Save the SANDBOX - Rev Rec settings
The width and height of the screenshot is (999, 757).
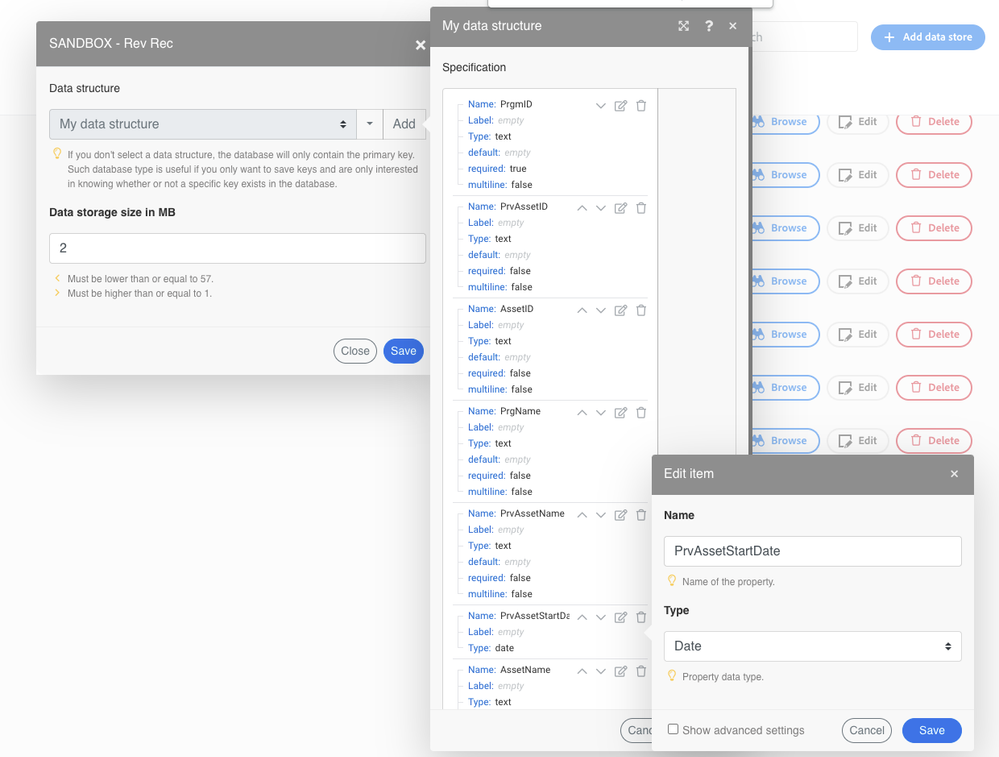[403, 351]
